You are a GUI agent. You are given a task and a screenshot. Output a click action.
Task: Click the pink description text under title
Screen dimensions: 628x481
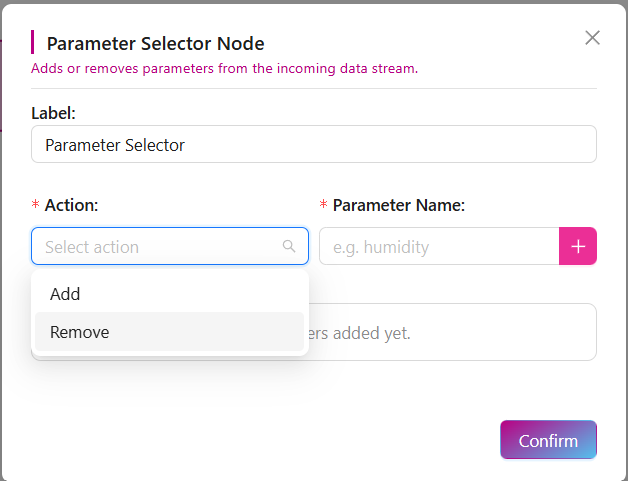[224, 69]
